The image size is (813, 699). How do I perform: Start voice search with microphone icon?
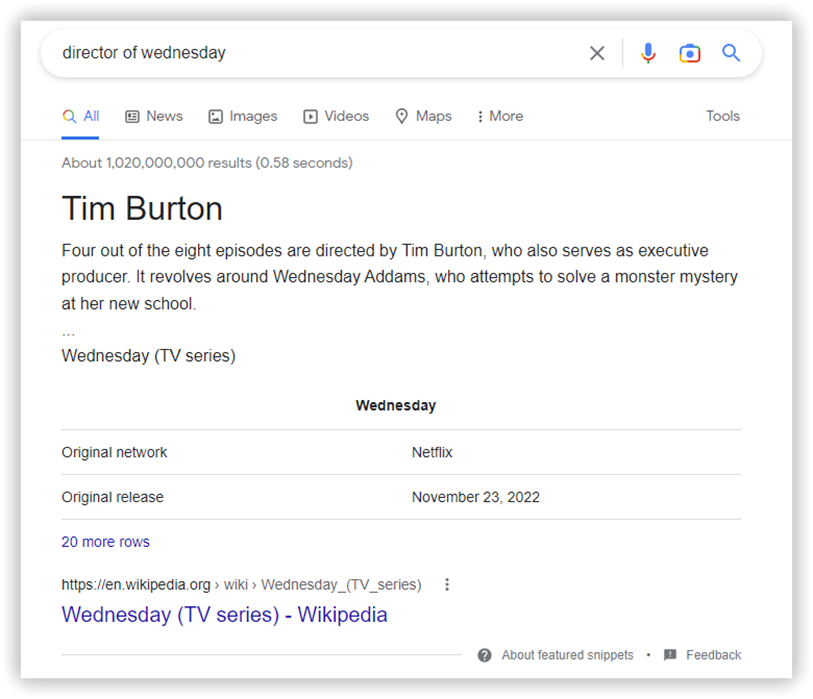(x=648, y=53)
